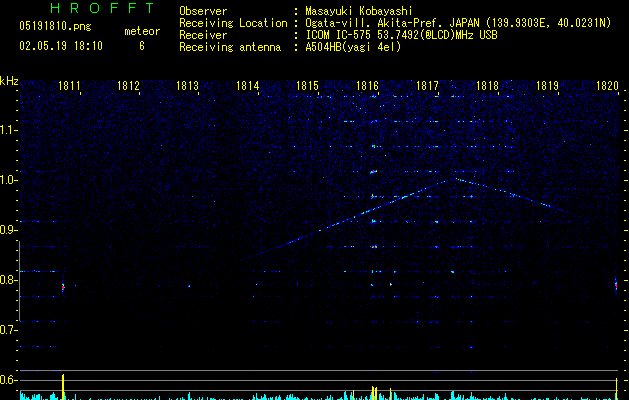Click the 1817 time axis label
Image resolution: width=629 pixels, height=400 pixels.
click(x=427, y=86)
